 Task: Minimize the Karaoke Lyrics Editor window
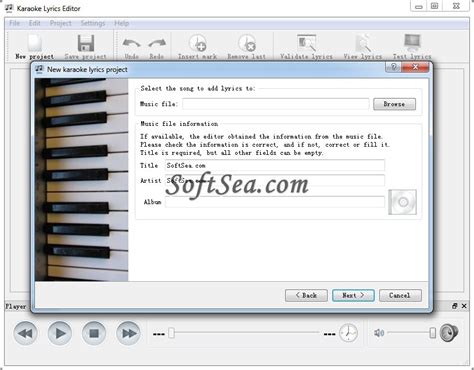pos(419,6)
